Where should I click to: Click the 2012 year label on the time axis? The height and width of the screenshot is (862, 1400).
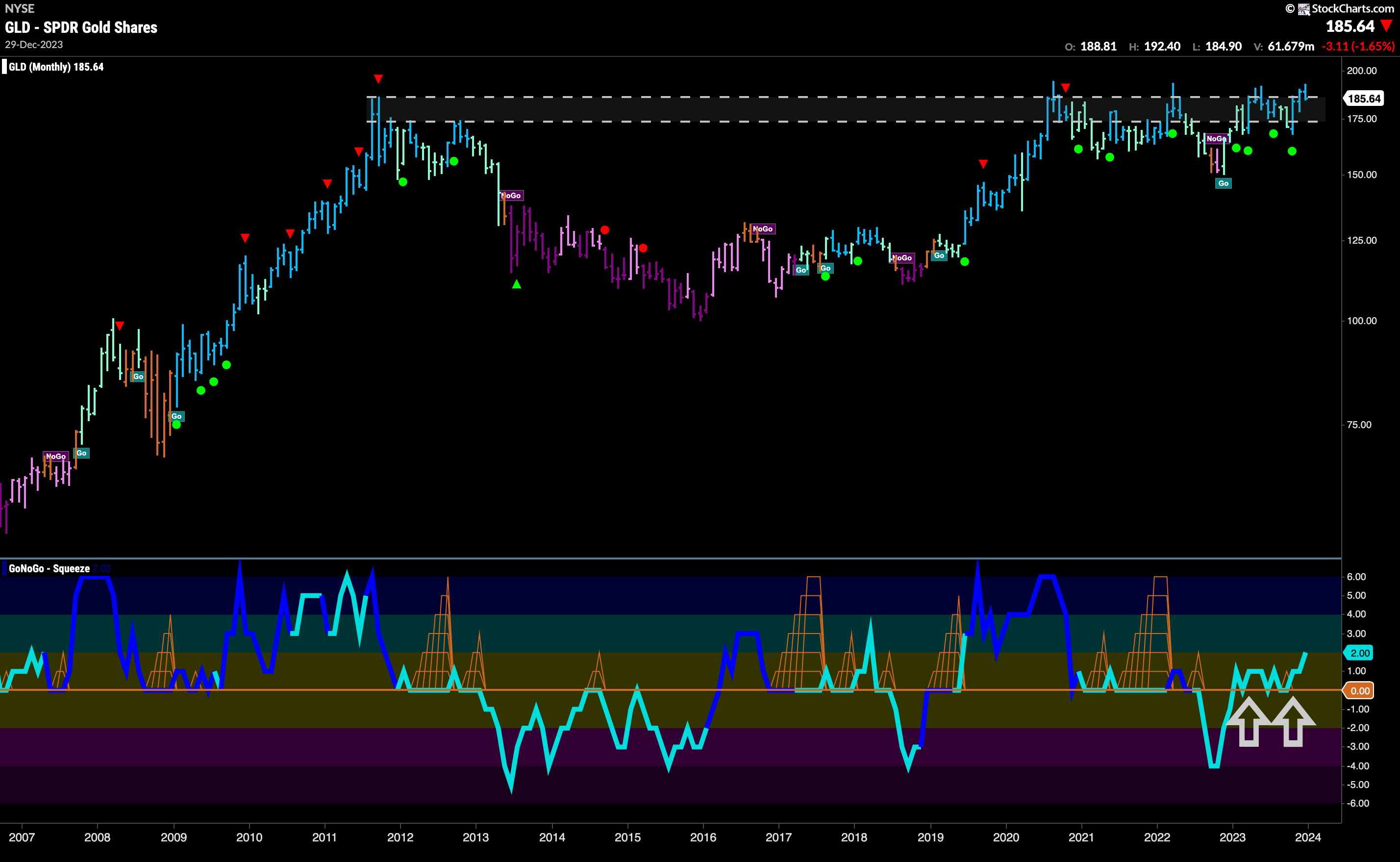click(400, 837)
